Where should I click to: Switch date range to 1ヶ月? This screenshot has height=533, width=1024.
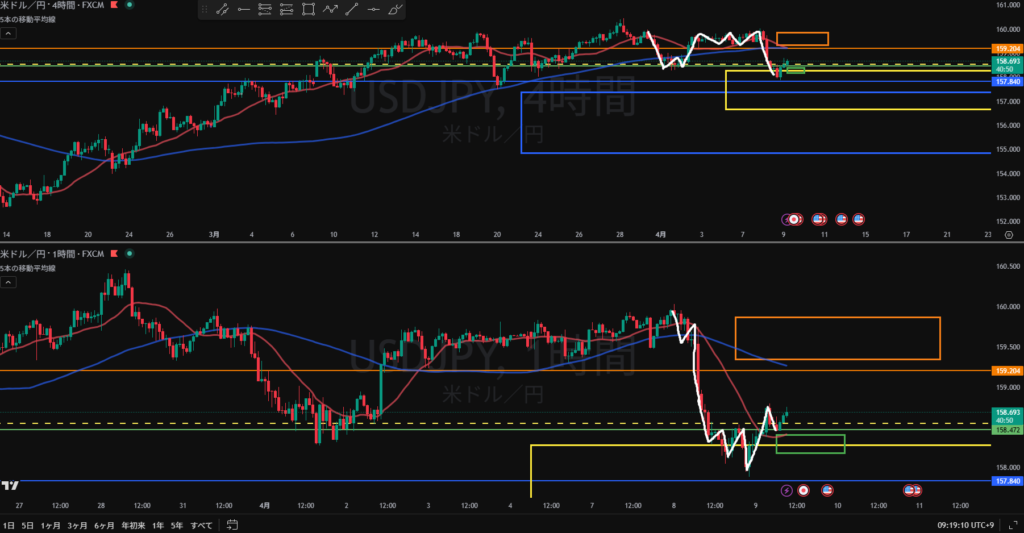[x=48, y=524]
